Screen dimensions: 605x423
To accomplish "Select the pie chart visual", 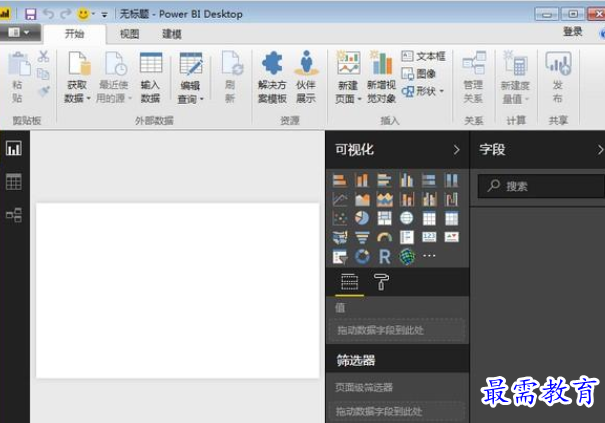I will [362, 218].
